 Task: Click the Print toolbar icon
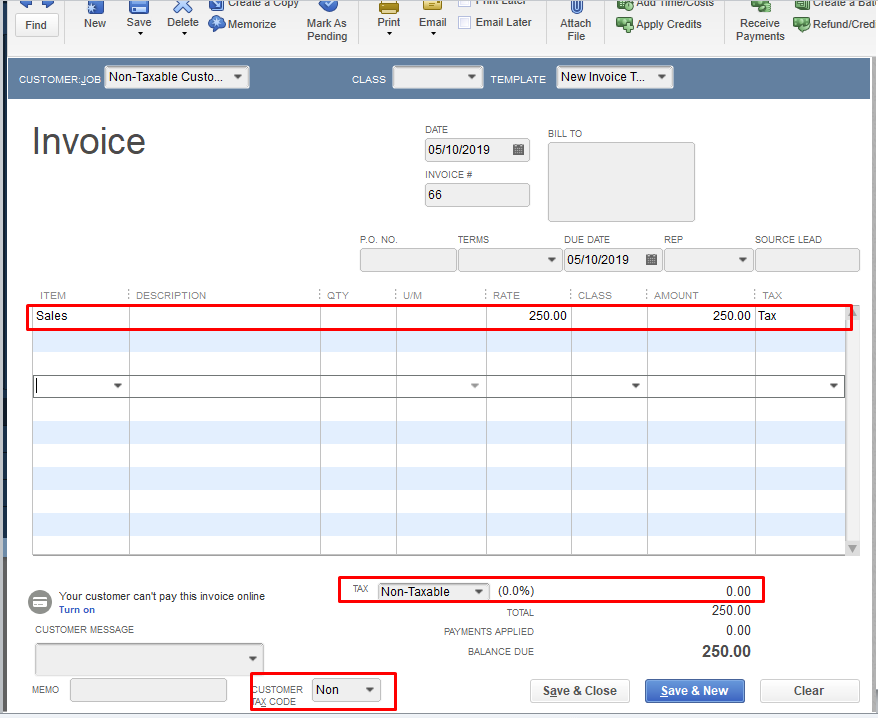tap(389, 9)
